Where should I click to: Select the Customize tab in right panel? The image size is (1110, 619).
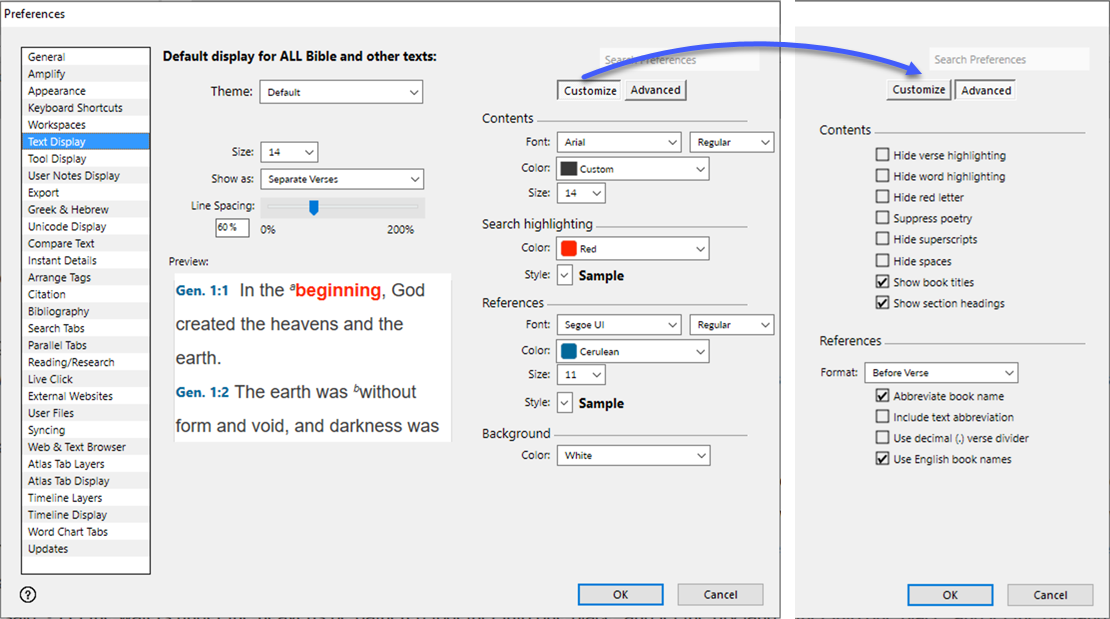point(918,90)
